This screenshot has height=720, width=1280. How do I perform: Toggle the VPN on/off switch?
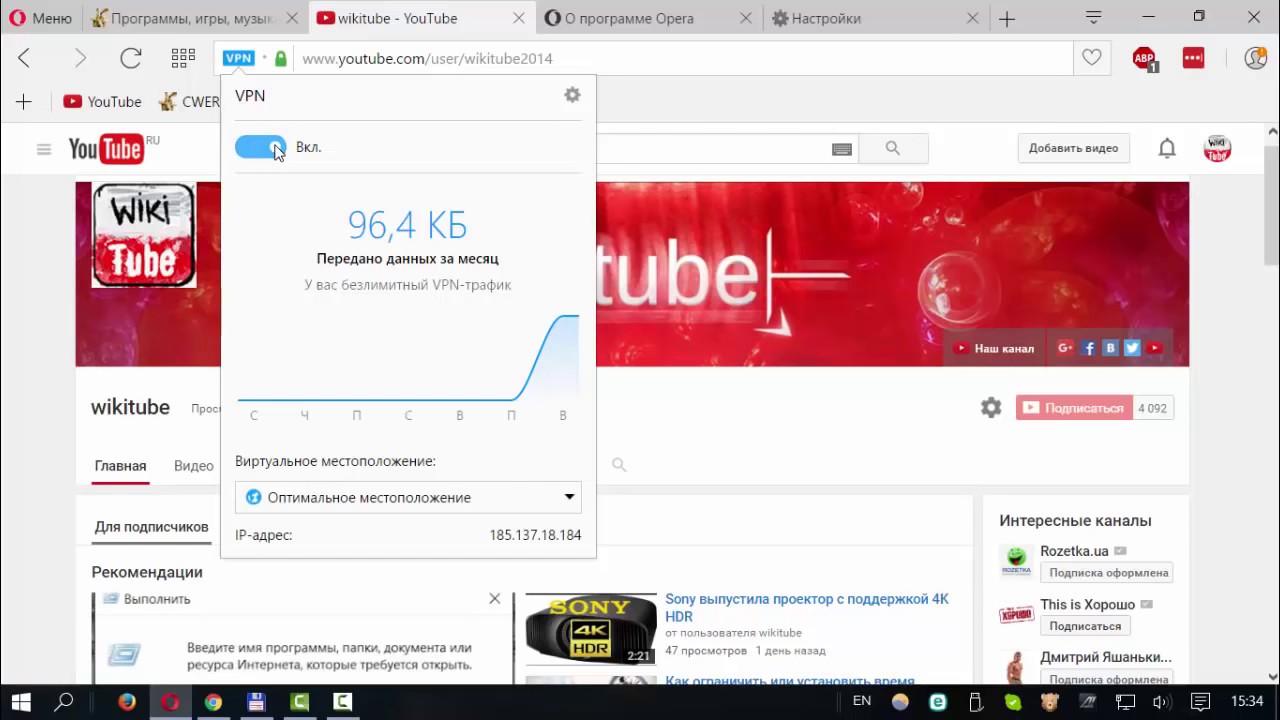pyautogui.click(x=260, y=148)
